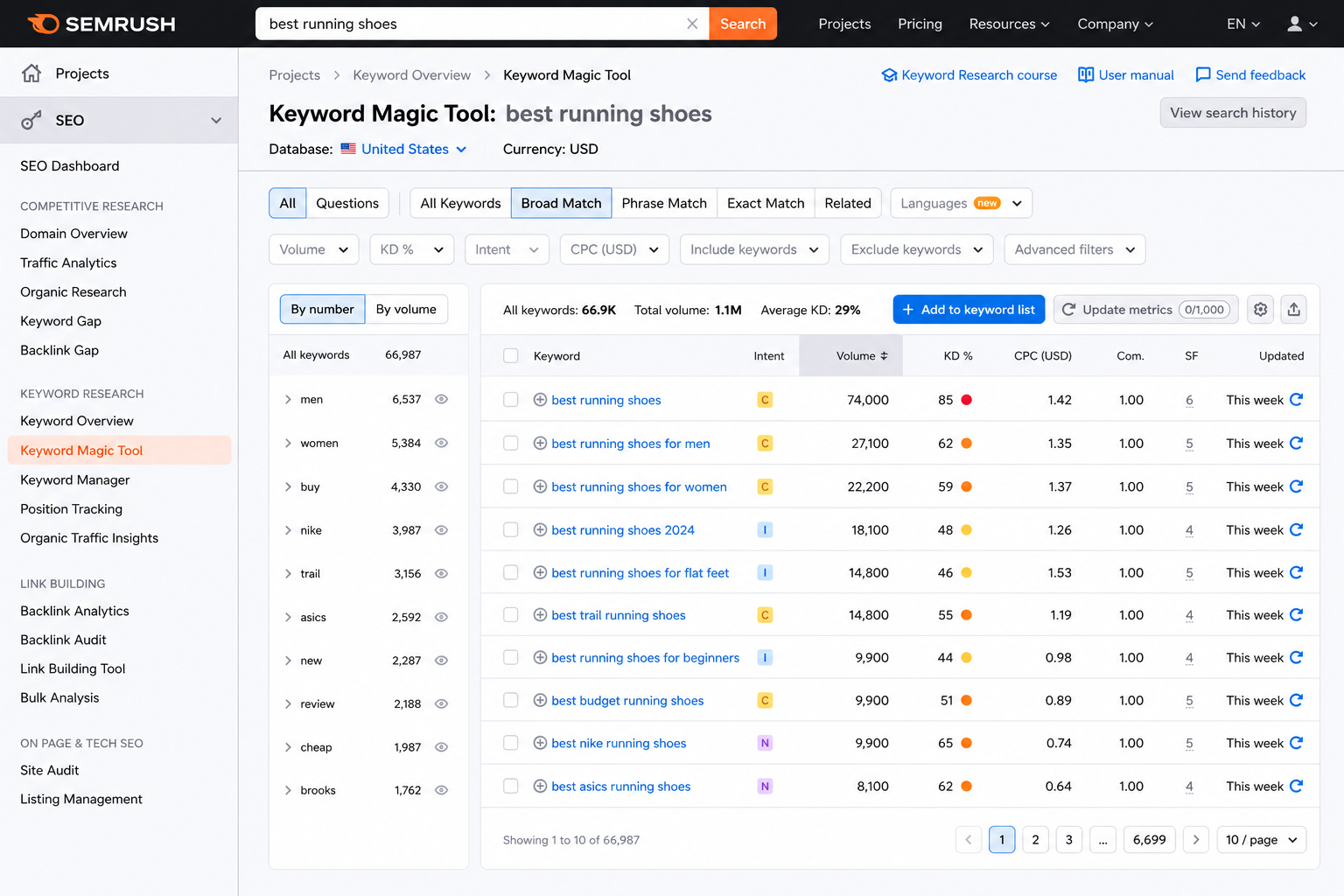The image size is (1344, 896).
Task: Go to next page arrow in pagination
Action: click(1196, 839)
